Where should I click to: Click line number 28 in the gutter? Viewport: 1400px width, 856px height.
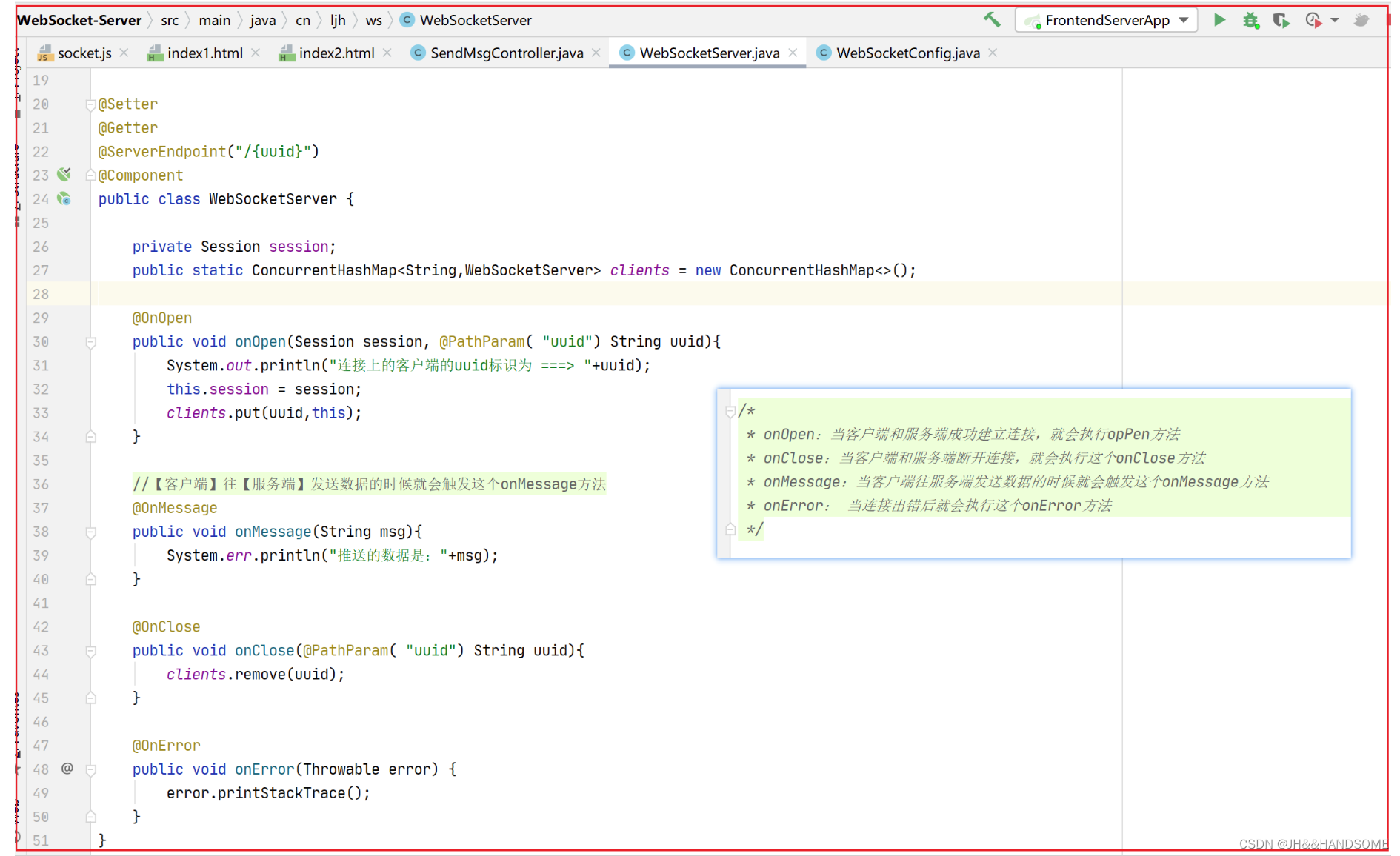click(41, 294)
